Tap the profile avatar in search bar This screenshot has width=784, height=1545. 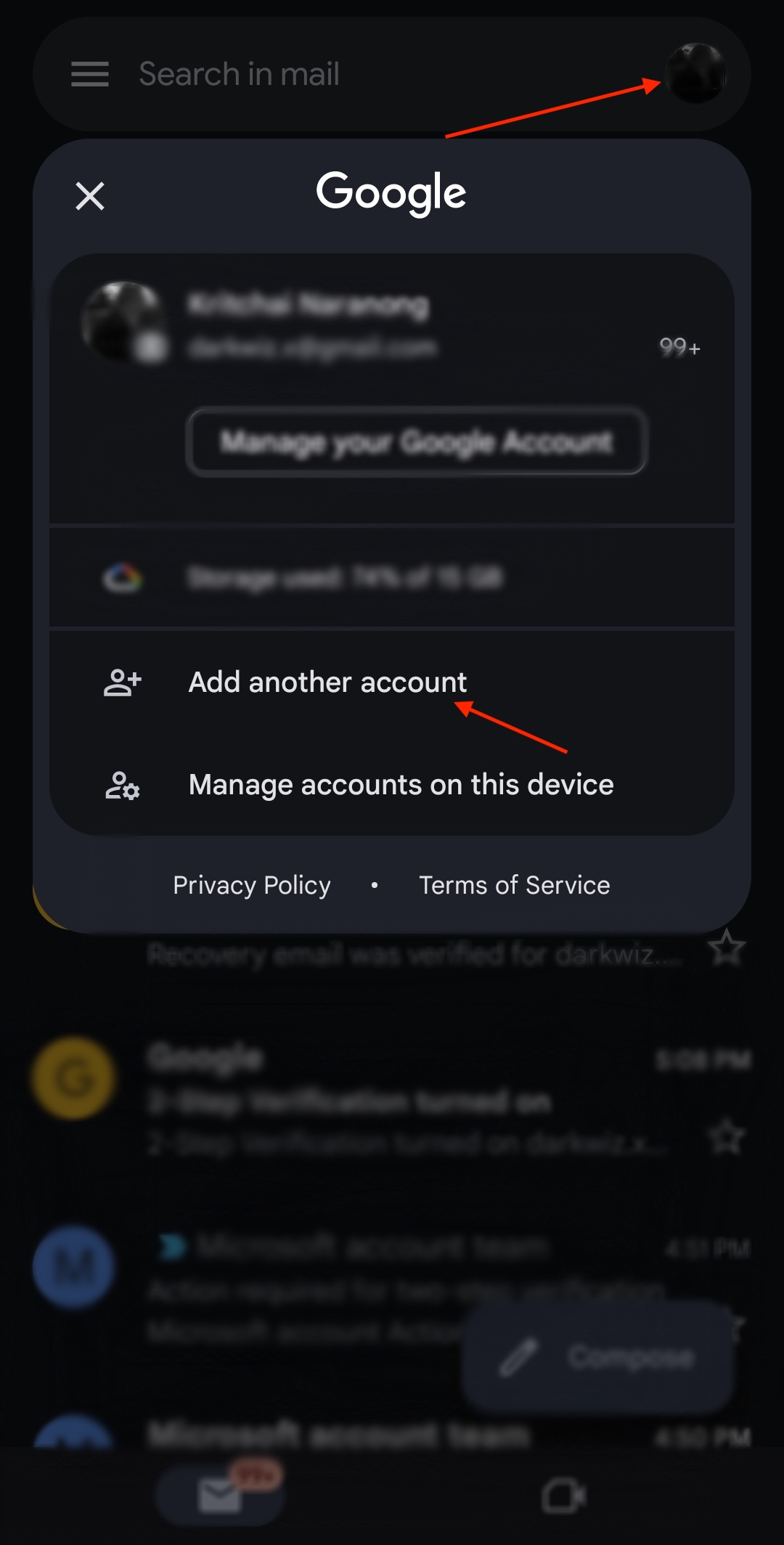click(x=696, y=73)
